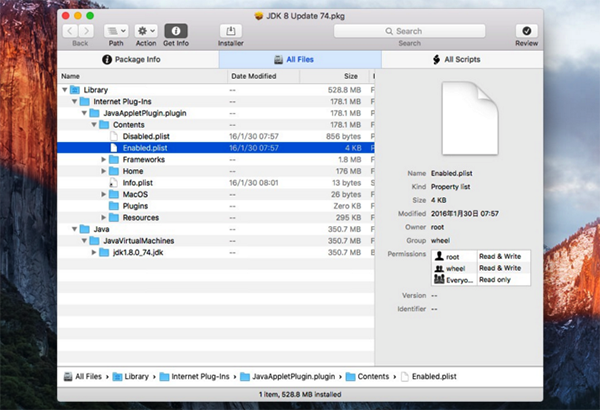This screenshot has height=410, width=600.
Task: Select the jdk1.8.0_74.jdk folder icon
Action: tap(104, 253)
